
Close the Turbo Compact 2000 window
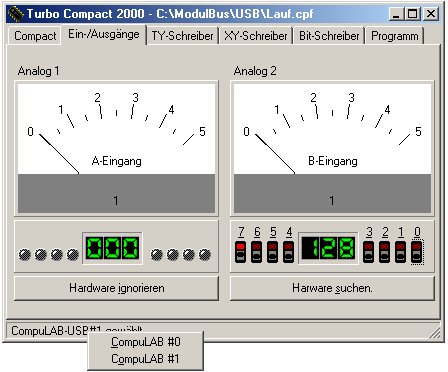pos(431,14)
